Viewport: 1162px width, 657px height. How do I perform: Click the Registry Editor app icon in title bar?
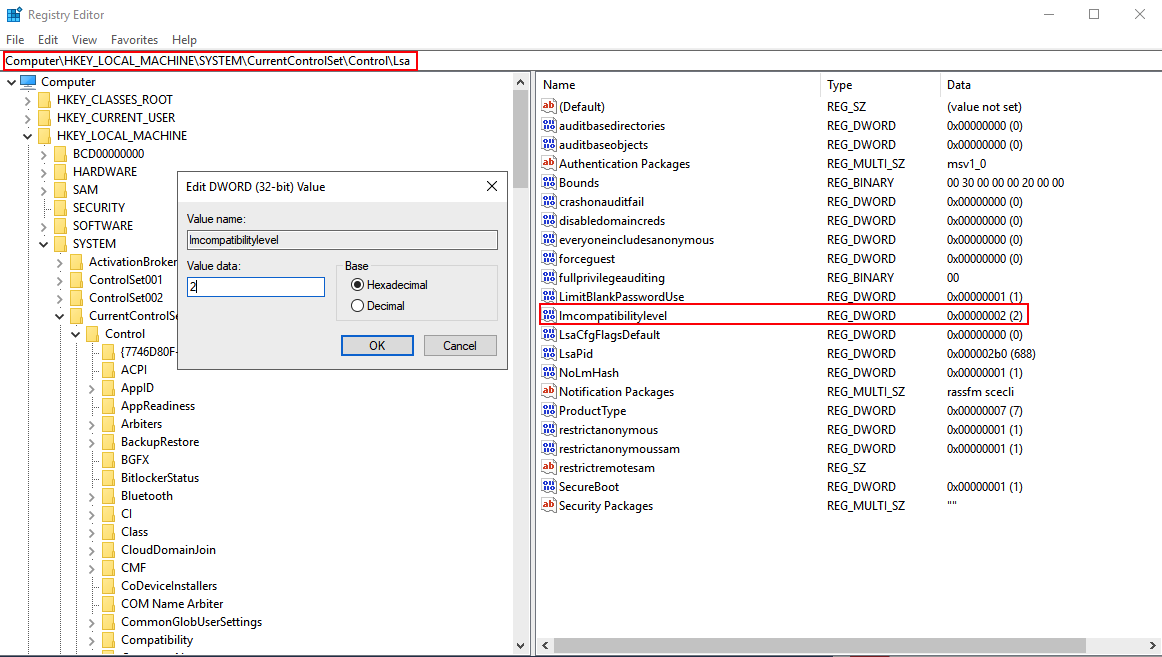click(x=14, y=15)
